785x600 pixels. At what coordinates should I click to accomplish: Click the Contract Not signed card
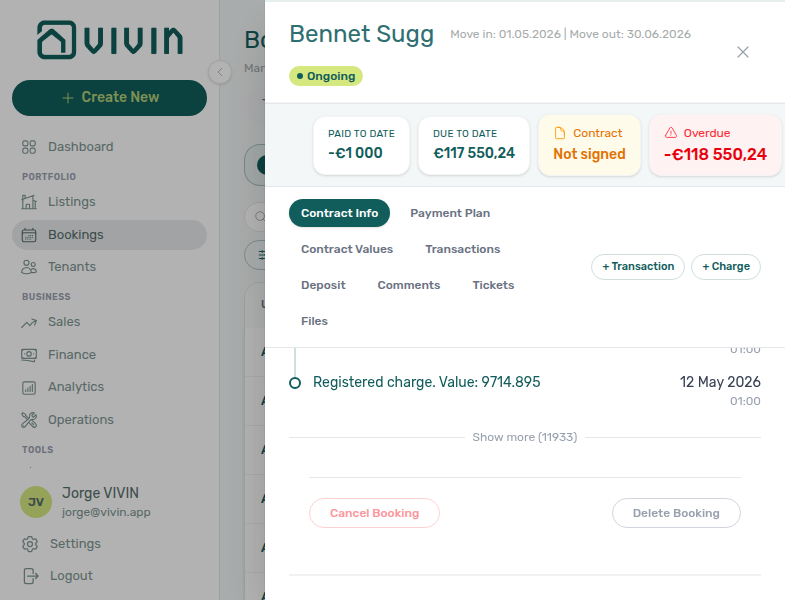(x=589, y=146)
